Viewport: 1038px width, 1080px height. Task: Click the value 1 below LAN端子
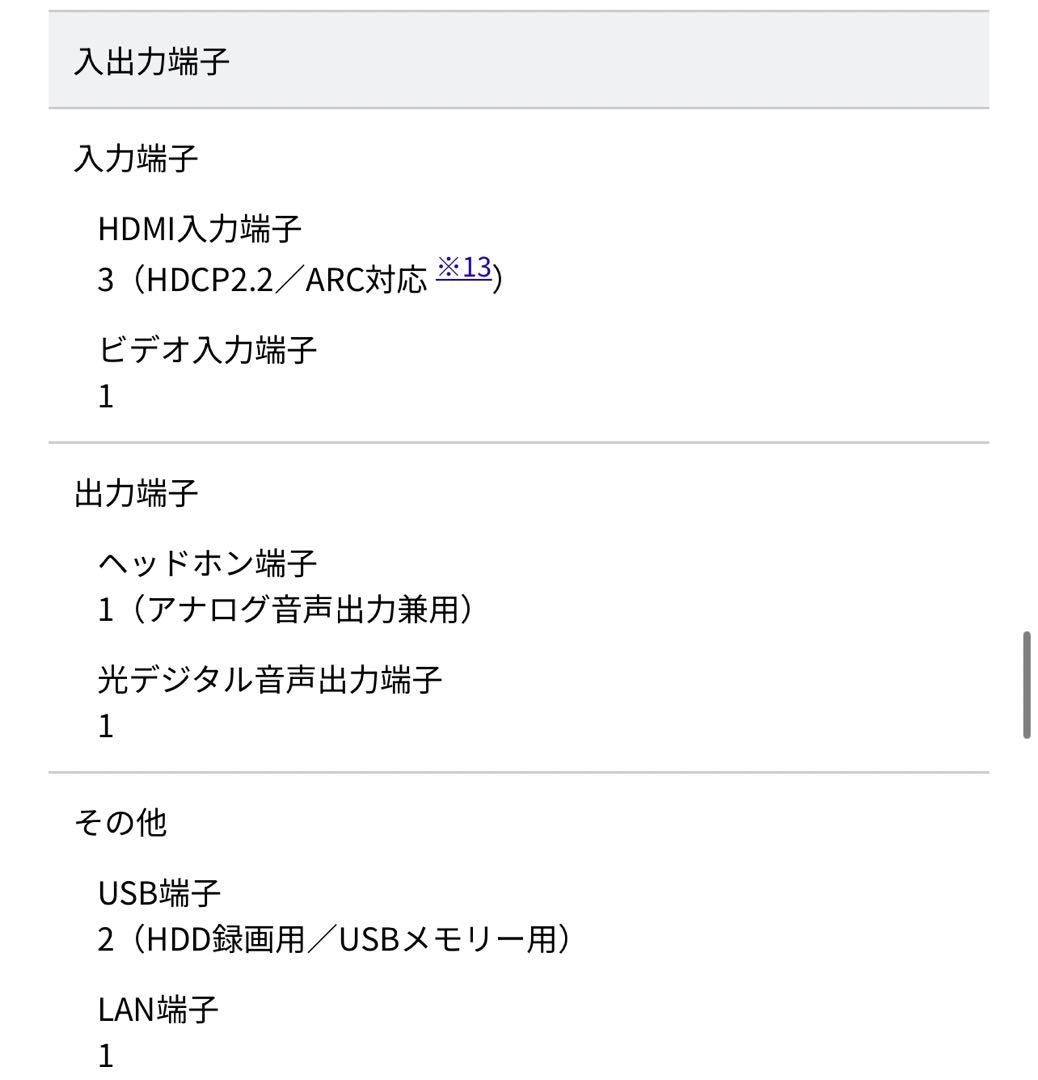[x=106, y=1057]
